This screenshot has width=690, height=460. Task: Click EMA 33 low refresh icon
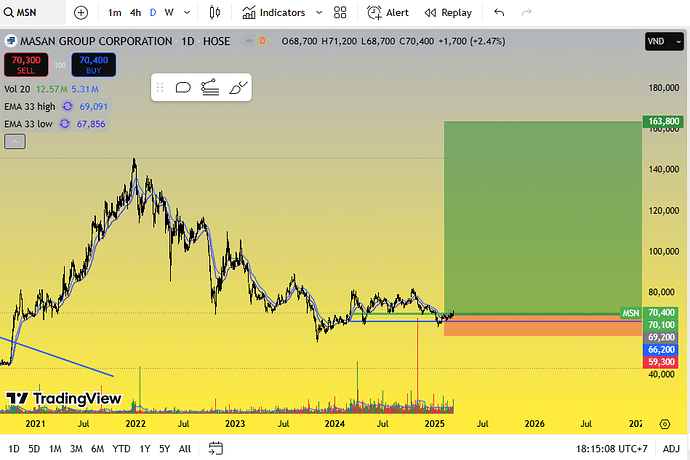65,124
